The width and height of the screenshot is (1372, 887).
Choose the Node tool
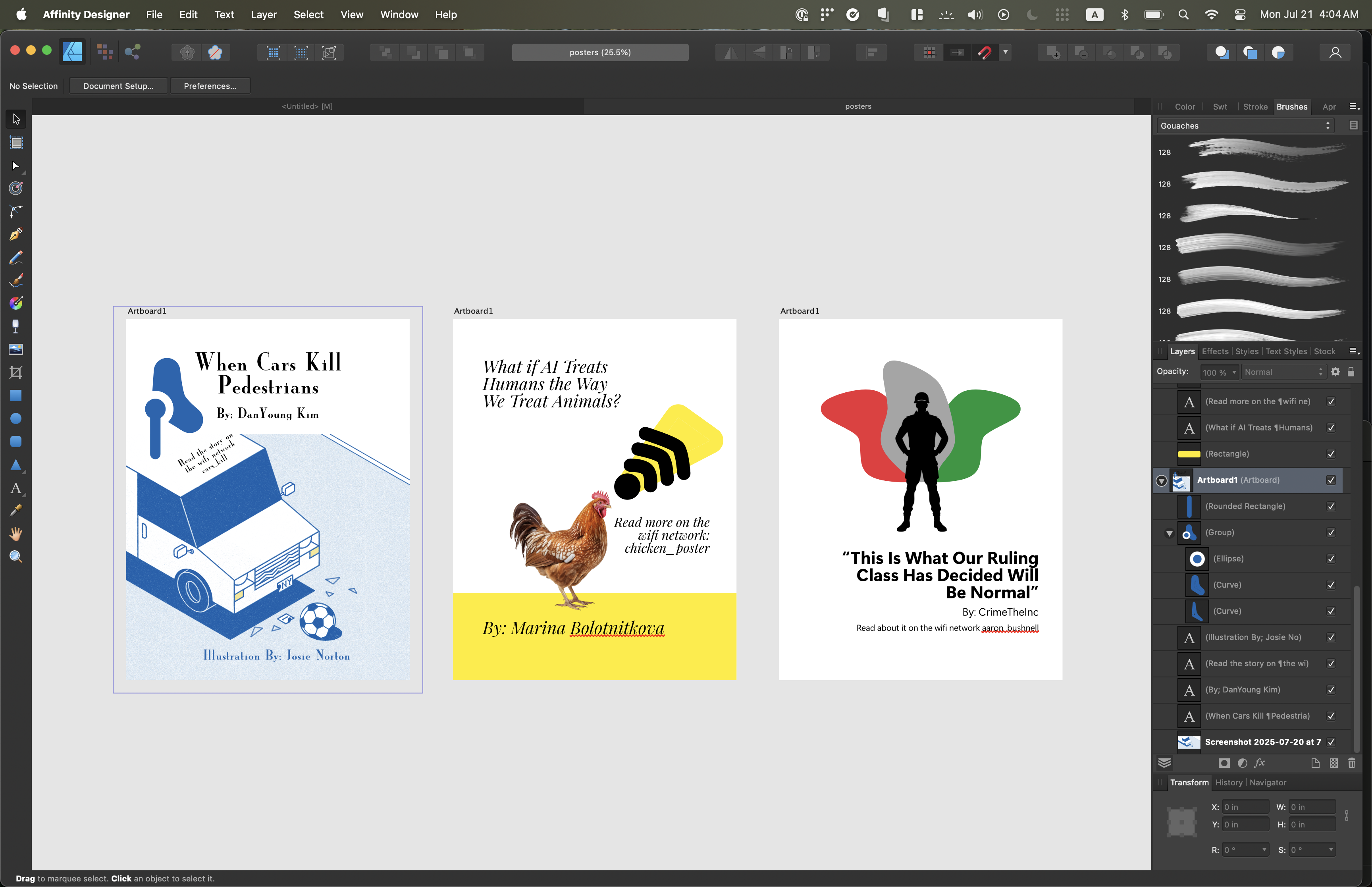(16, 166)
